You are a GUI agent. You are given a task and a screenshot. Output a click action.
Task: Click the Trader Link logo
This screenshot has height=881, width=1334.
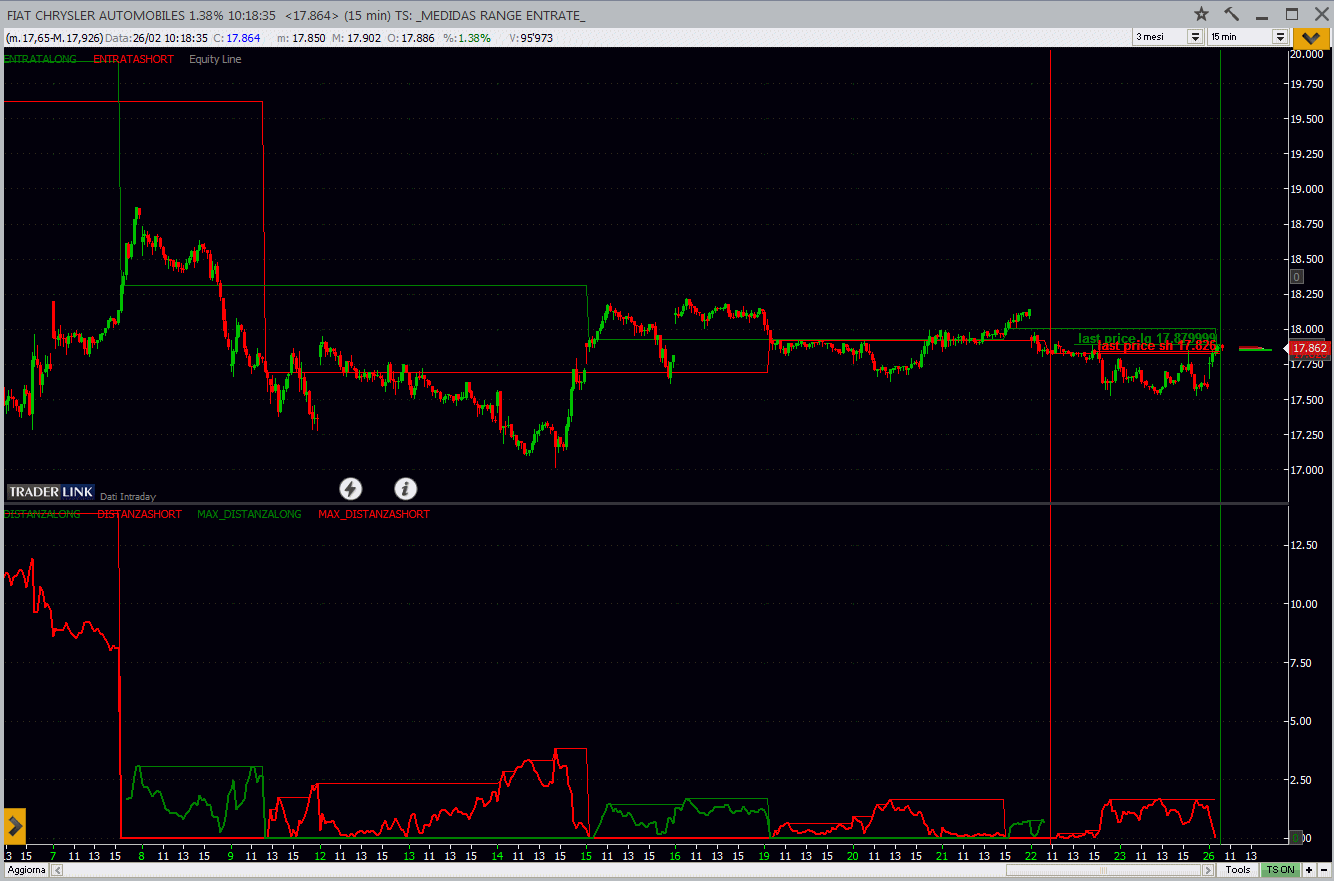pos(51,492)
